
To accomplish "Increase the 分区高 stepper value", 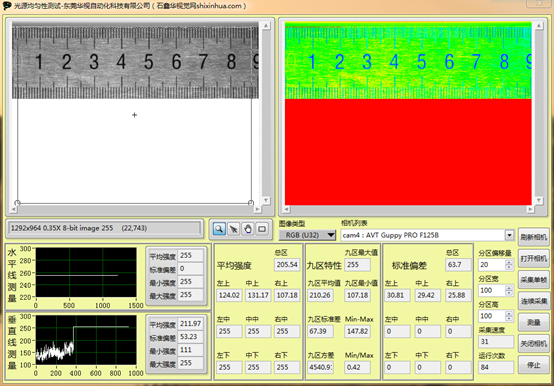I will click(509, 313).
